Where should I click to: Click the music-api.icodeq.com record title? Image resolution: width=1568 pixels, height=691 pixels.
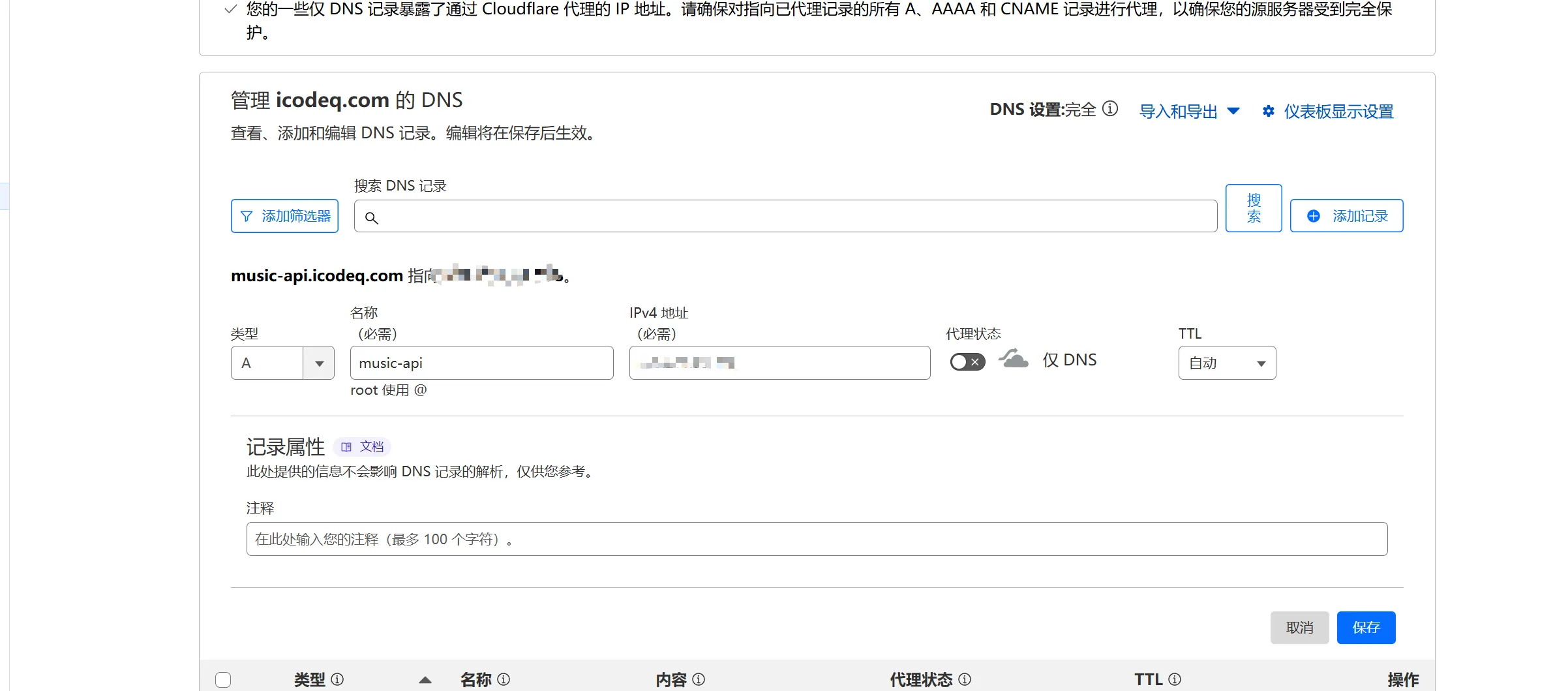pos(317,275)
